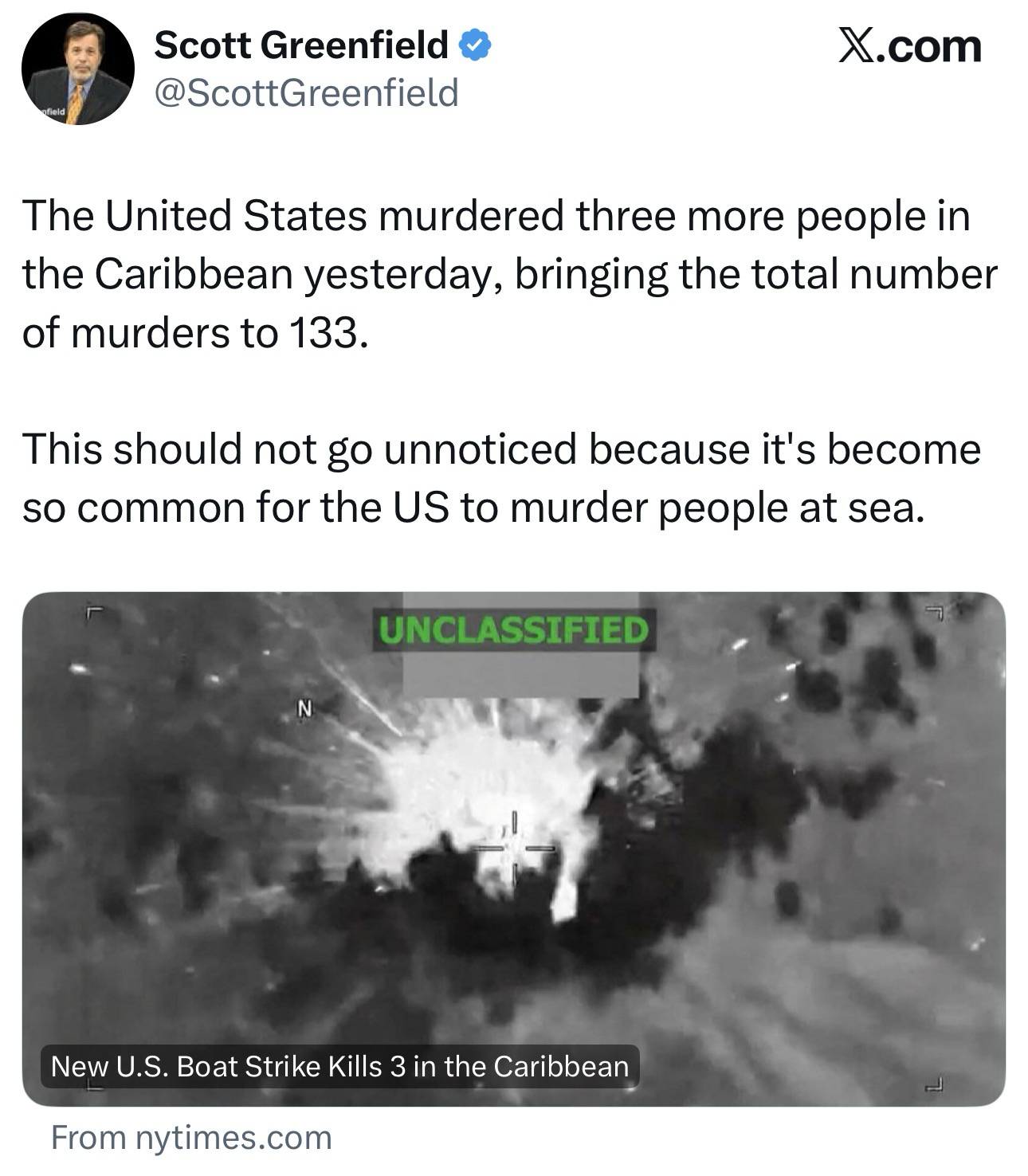The image size is (1028, 1176).
Task: Click the blue verified checkmark badge
Action: (x=476, y=45)
